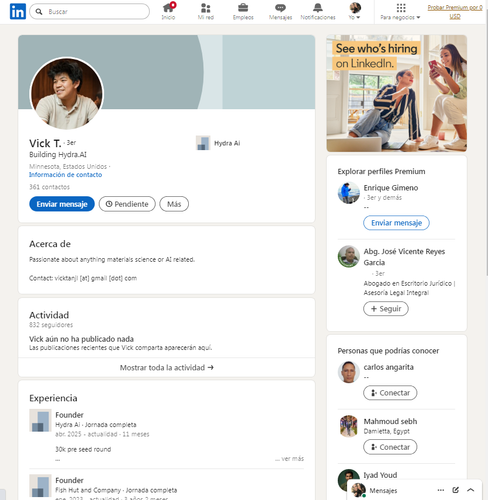Image resolution: width=488 pixels, height=500 pixels.
Task: Open Mahmoud sebh profile name
Action: (x=390, y=421)
